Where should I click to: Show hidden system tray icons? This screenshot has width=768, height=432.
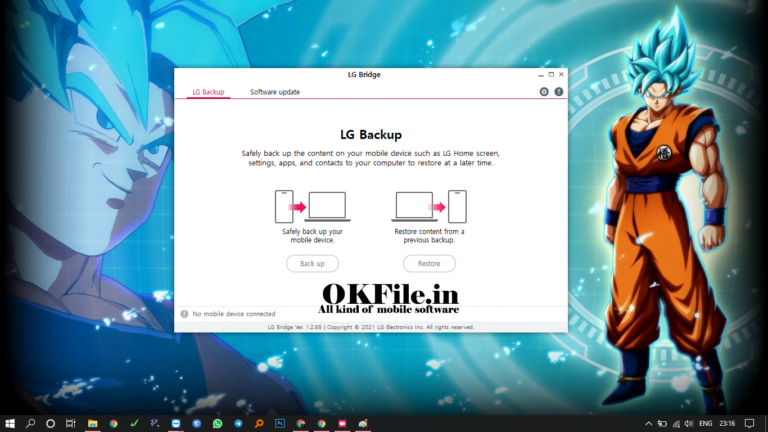click(x=648, y=424)
